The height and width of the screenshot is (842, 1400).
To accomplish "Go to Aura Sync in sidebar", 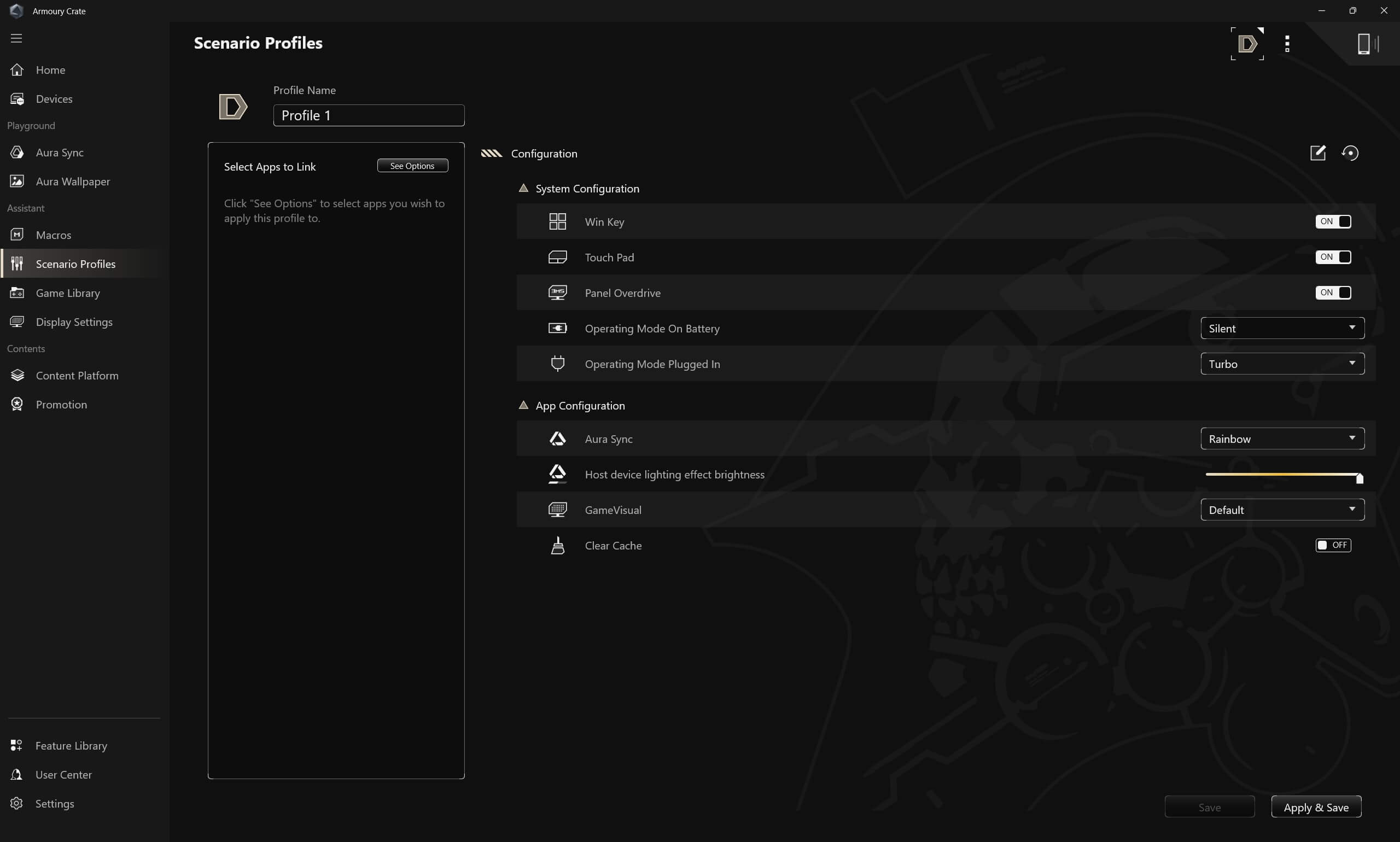I will click(60, 153).
